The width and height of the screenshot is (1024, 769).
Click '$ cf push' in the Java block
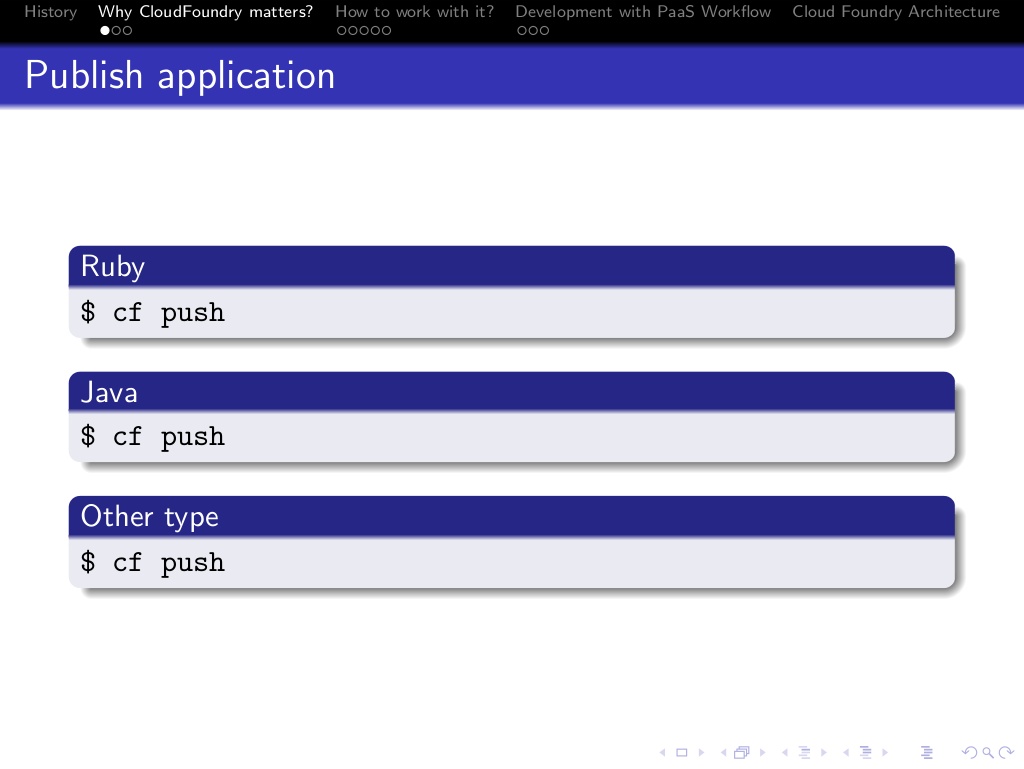pyautogui.click(x=153, y=437)
